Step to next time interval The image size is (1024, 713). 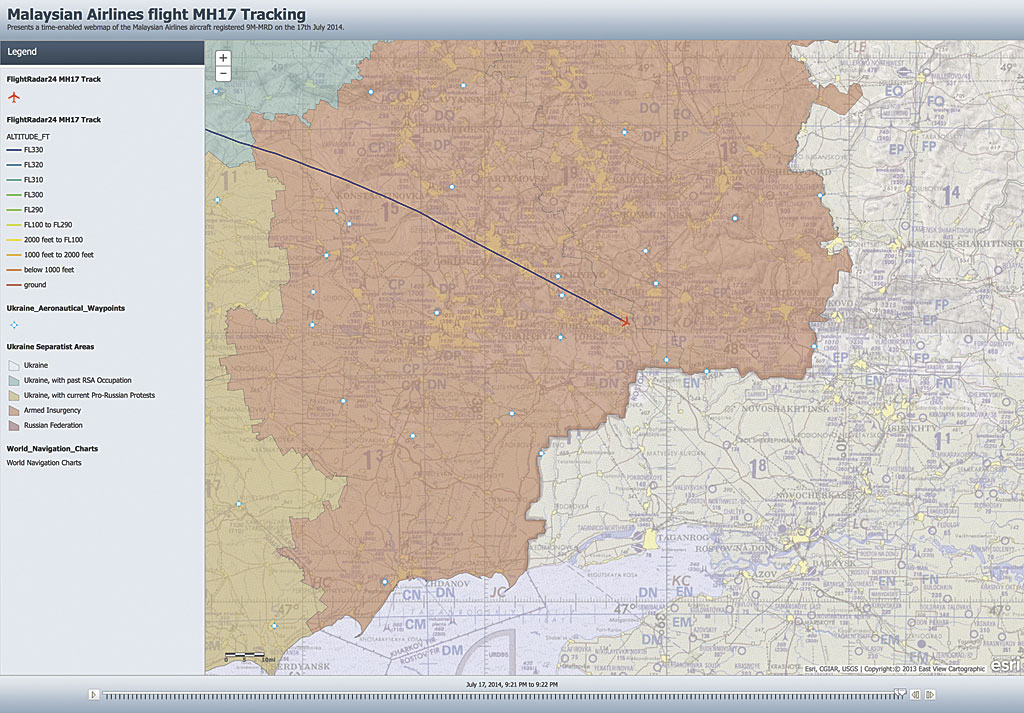930,695
